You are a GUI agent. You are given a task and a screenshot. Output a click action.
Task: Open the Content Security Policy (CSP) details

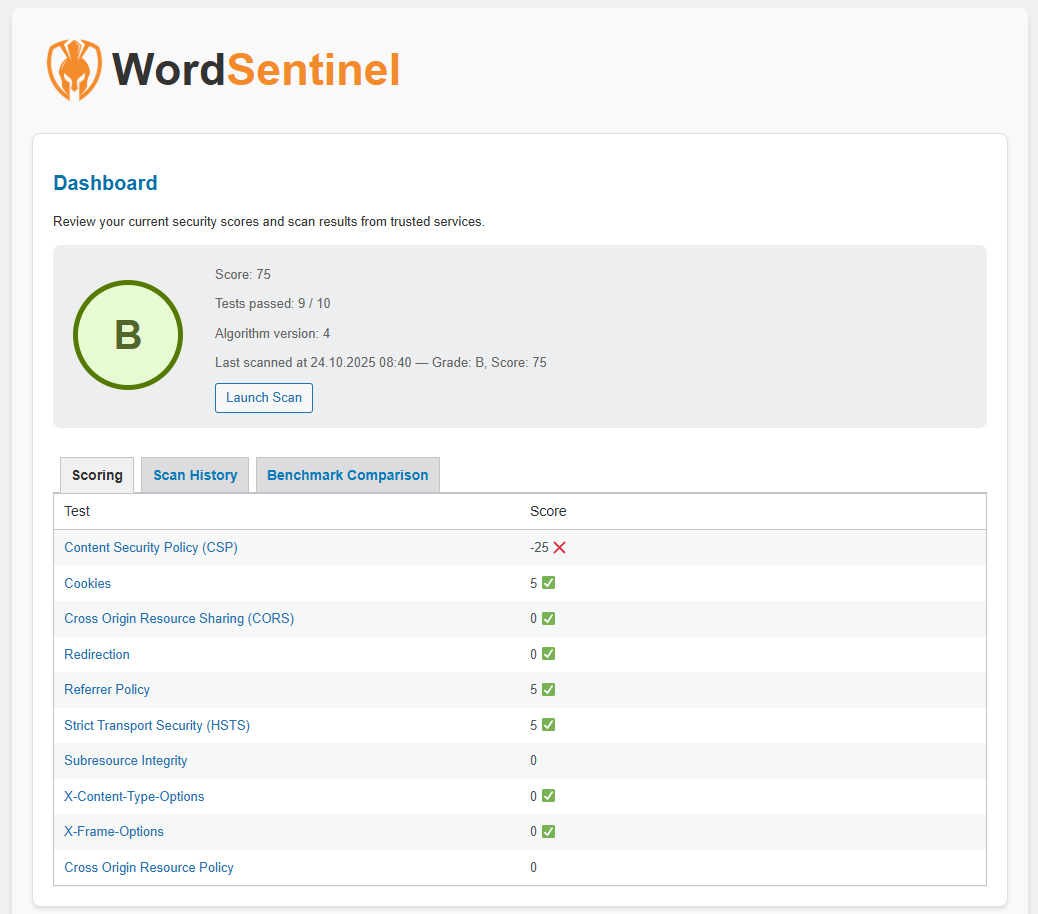150,547
